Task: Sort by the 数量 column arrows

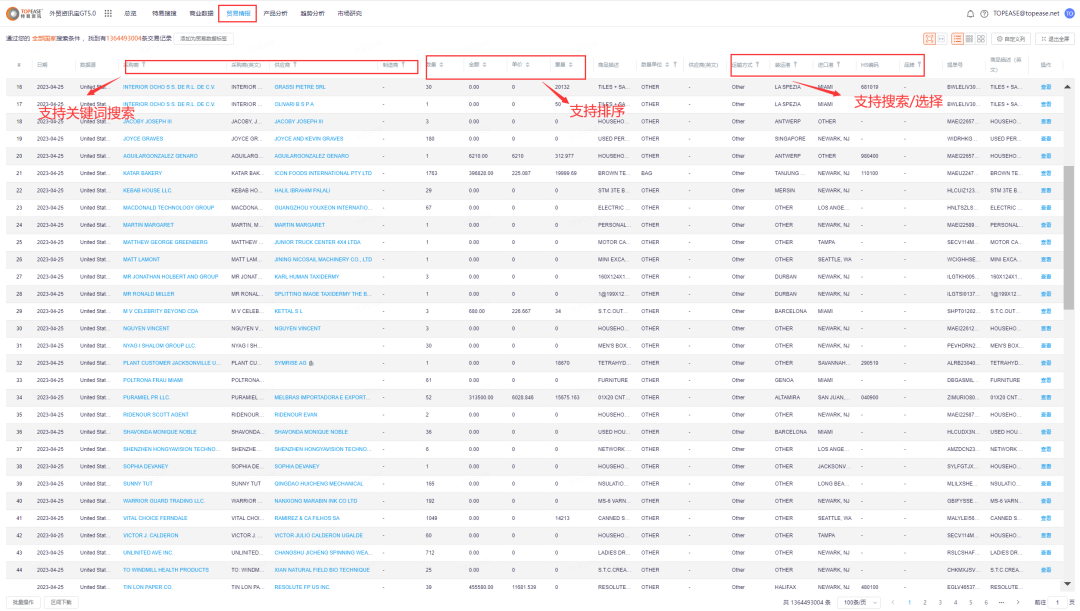Action: (x=441, y=65)
